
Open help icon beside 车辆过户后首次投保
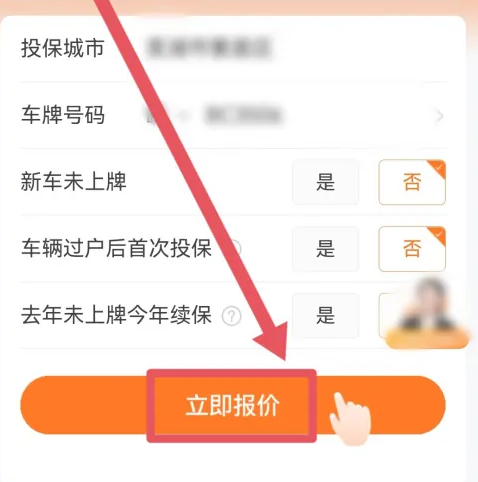click(x=235, y=248)
